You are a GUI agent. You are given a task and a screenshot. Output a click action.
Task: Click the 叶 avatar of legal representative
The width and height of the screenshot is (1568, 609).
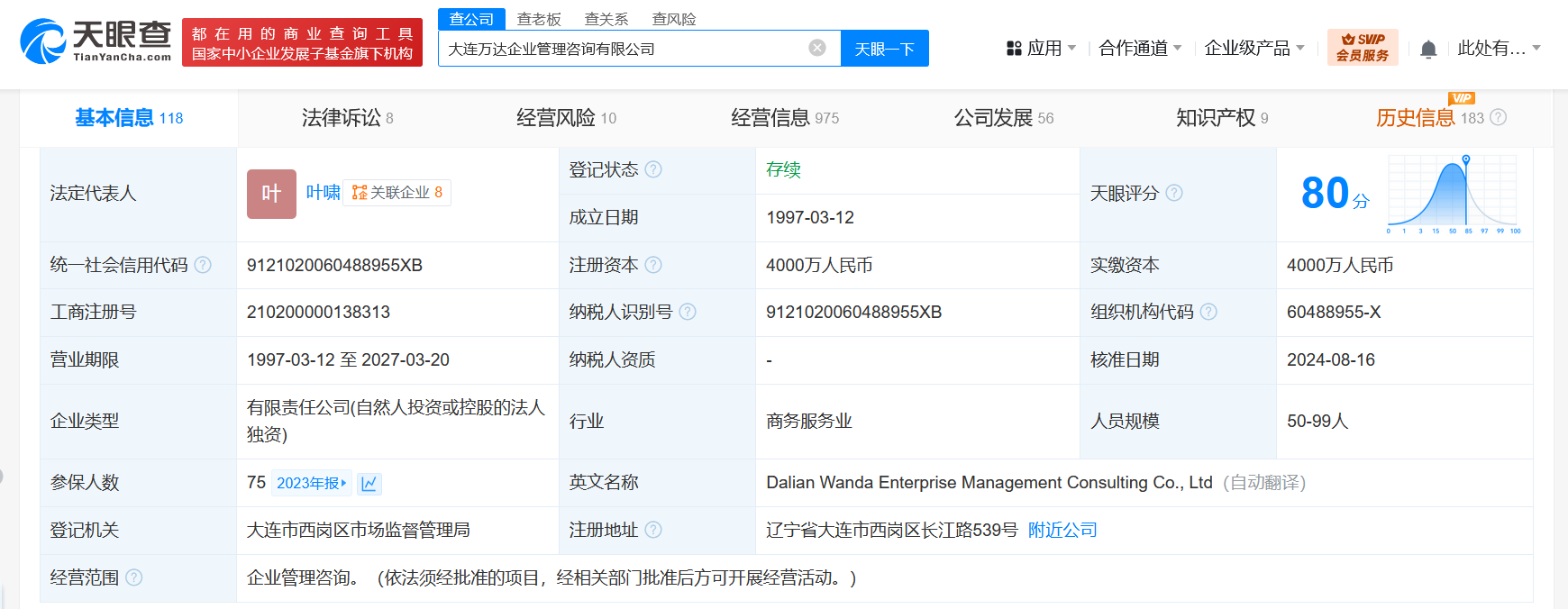[271, 194]
